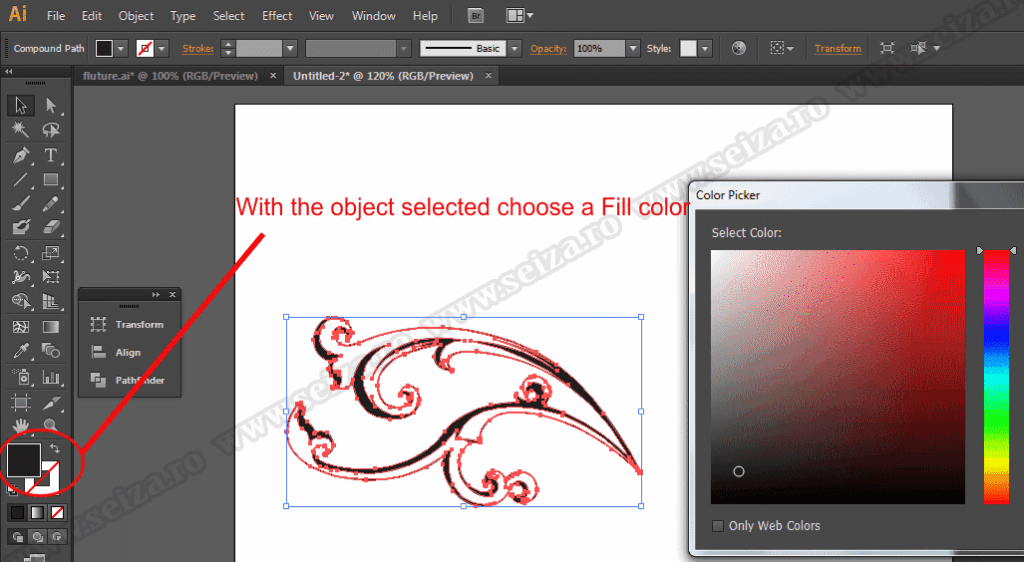Click the Isolate Selected Object icon

[x=887, y=48]
